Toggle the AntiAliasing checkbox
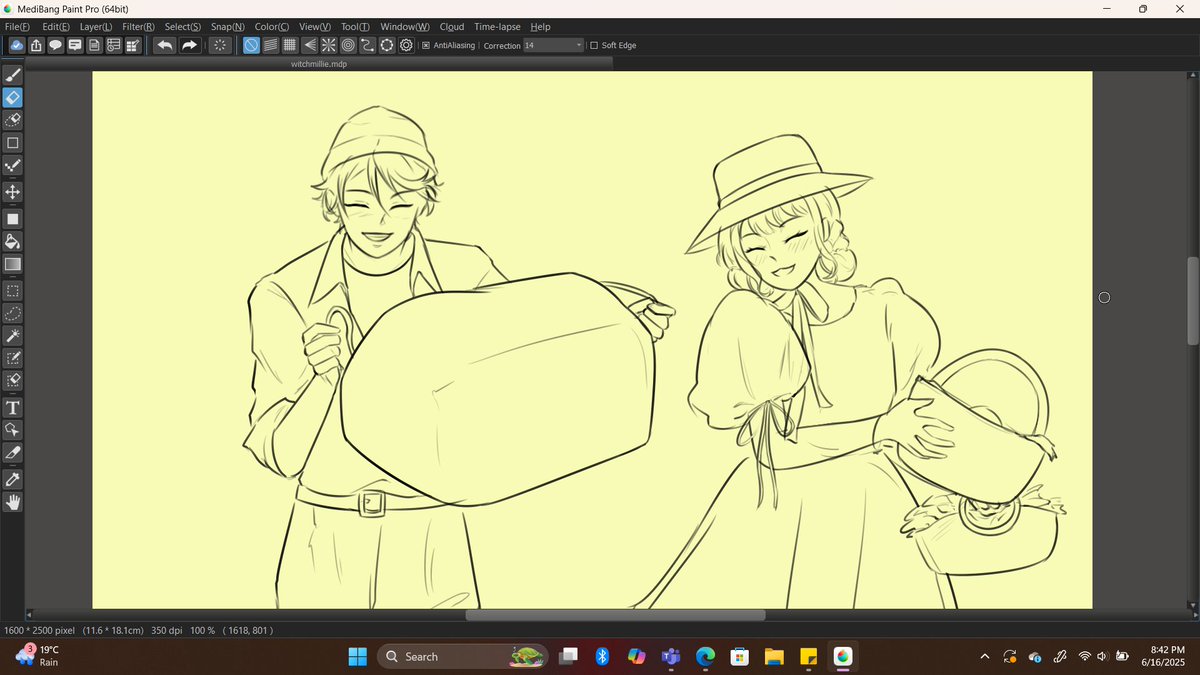This screenshot has height=675, width=1200. pos(426,45)
